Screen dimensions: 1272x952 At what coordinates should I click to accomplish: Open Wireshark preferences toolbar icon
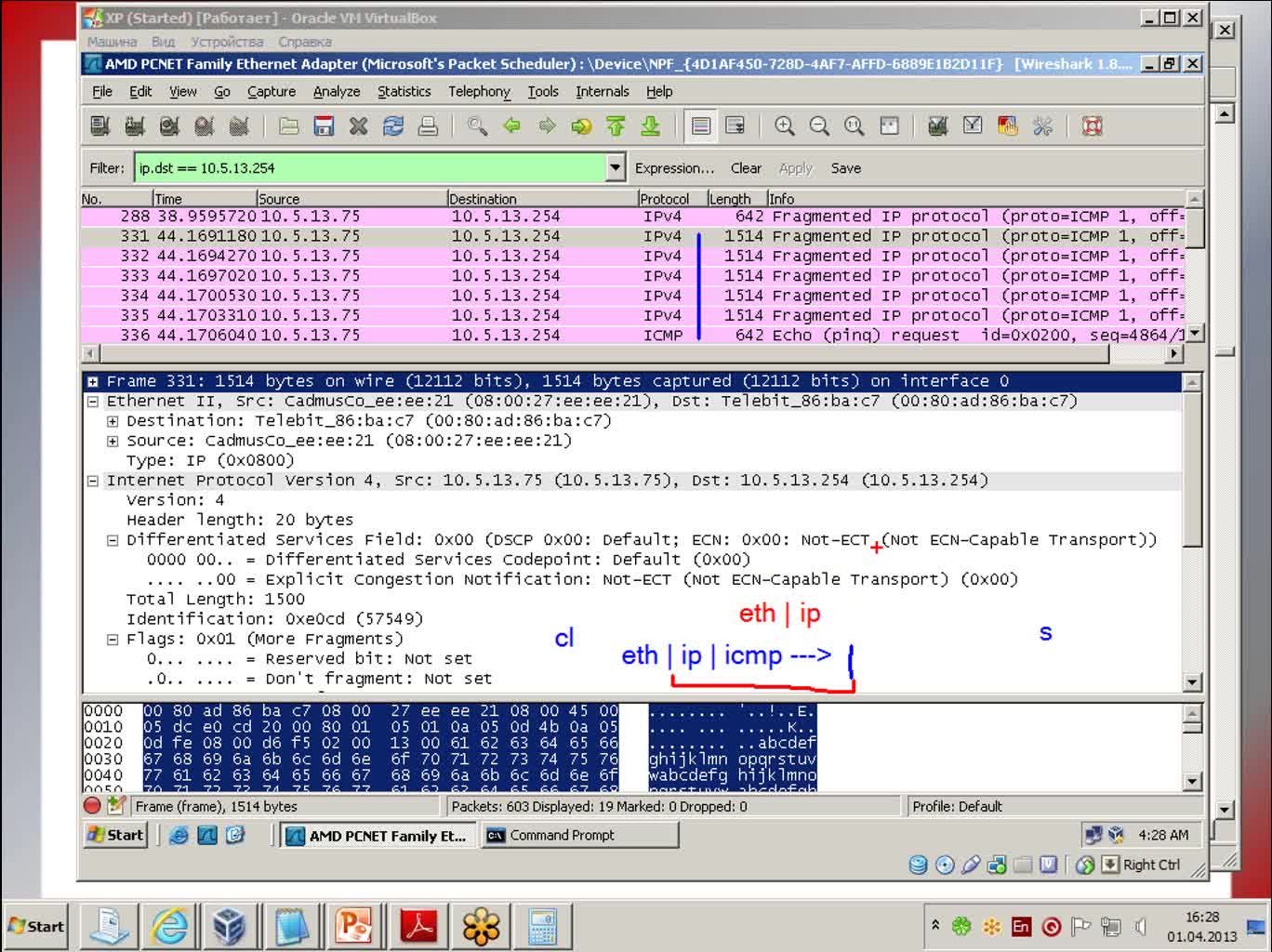(1042, 126)
